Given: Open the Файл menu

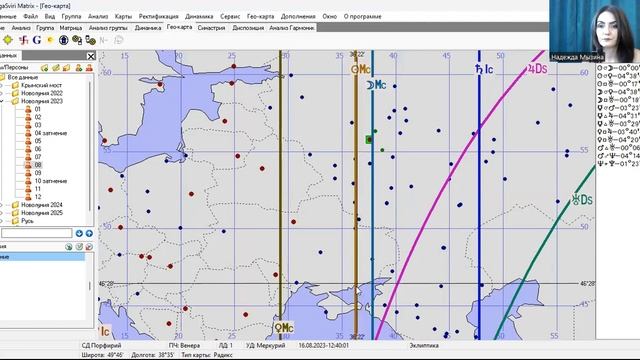Looking at the screenshot, I should [x=31, y=16].
